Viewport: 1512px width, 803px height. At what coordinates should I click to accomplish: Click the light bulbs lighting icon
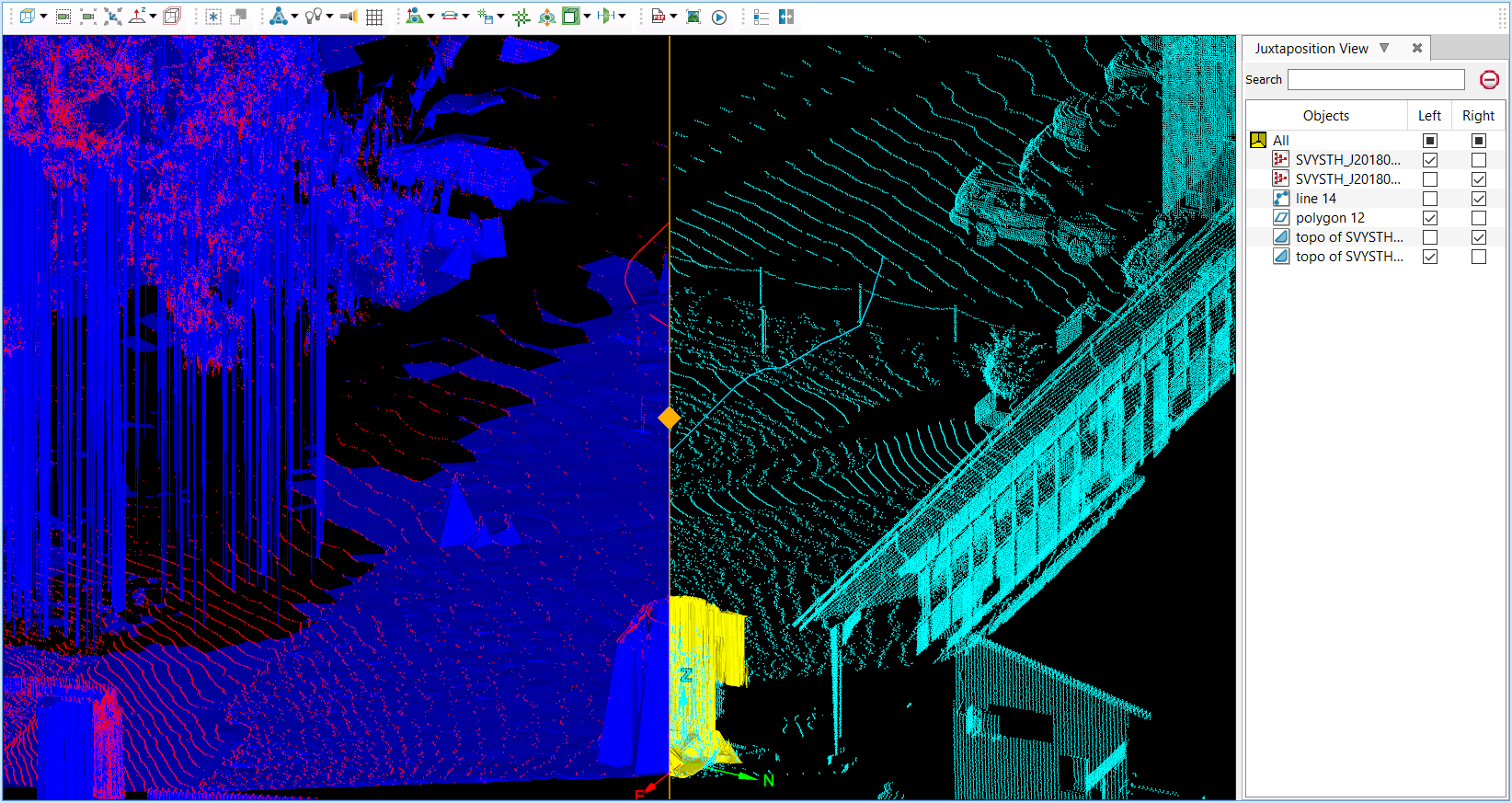tap(315, 17)
